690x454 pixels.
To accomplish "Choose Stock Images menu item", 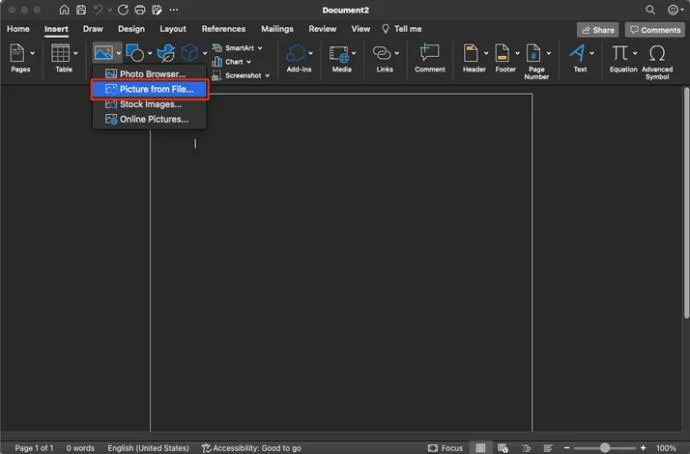I will pos(149,104).
